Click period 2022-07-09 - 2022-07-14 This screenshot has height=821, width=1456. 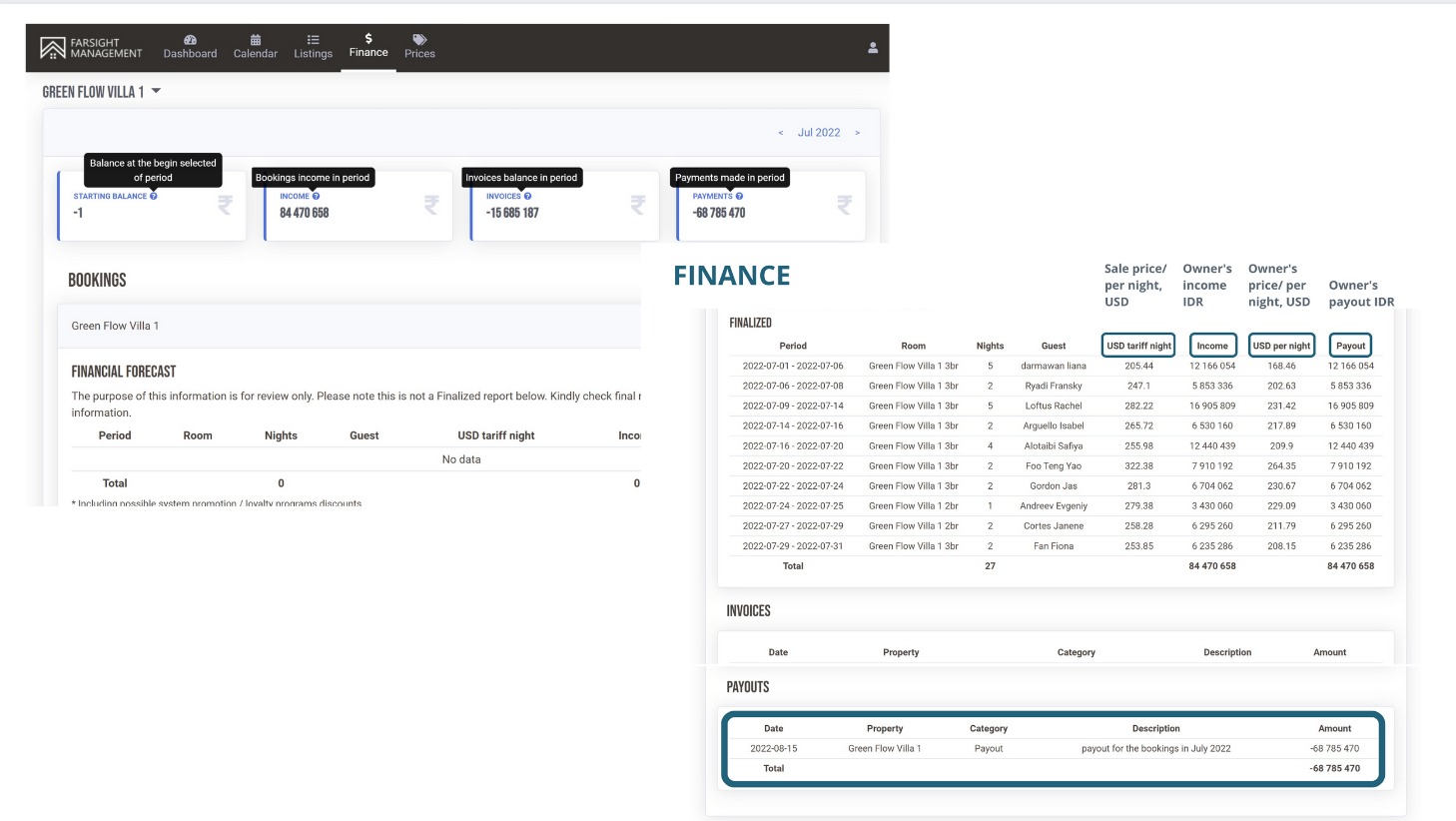[793, 406]
